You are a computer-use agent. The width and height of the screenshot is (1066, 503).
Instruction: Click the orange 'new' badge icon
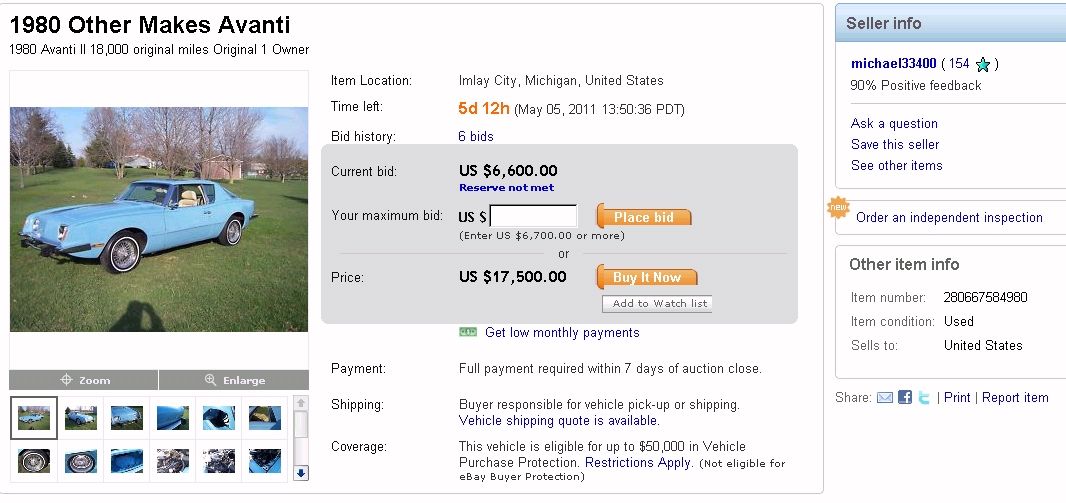[x=837, y=208]
